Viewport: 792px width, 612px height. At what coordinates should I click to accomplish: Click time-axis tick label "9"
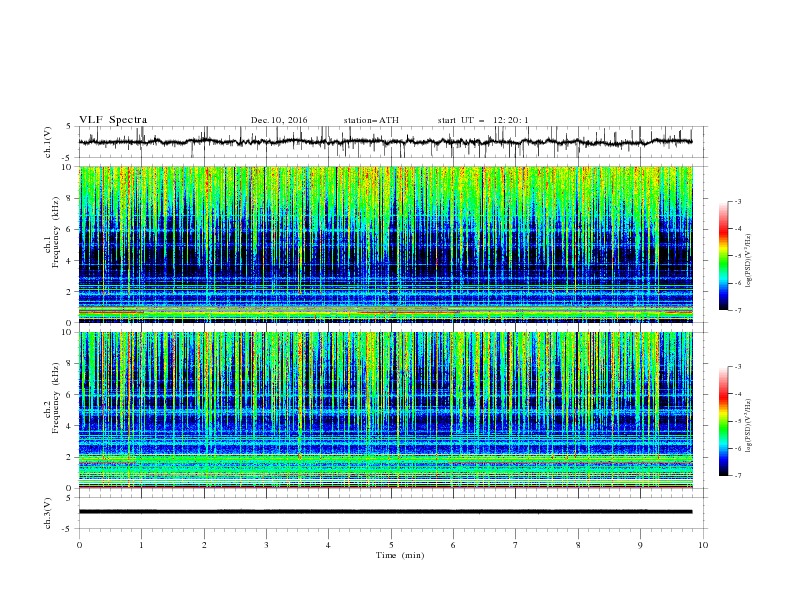tap(640, 545)
